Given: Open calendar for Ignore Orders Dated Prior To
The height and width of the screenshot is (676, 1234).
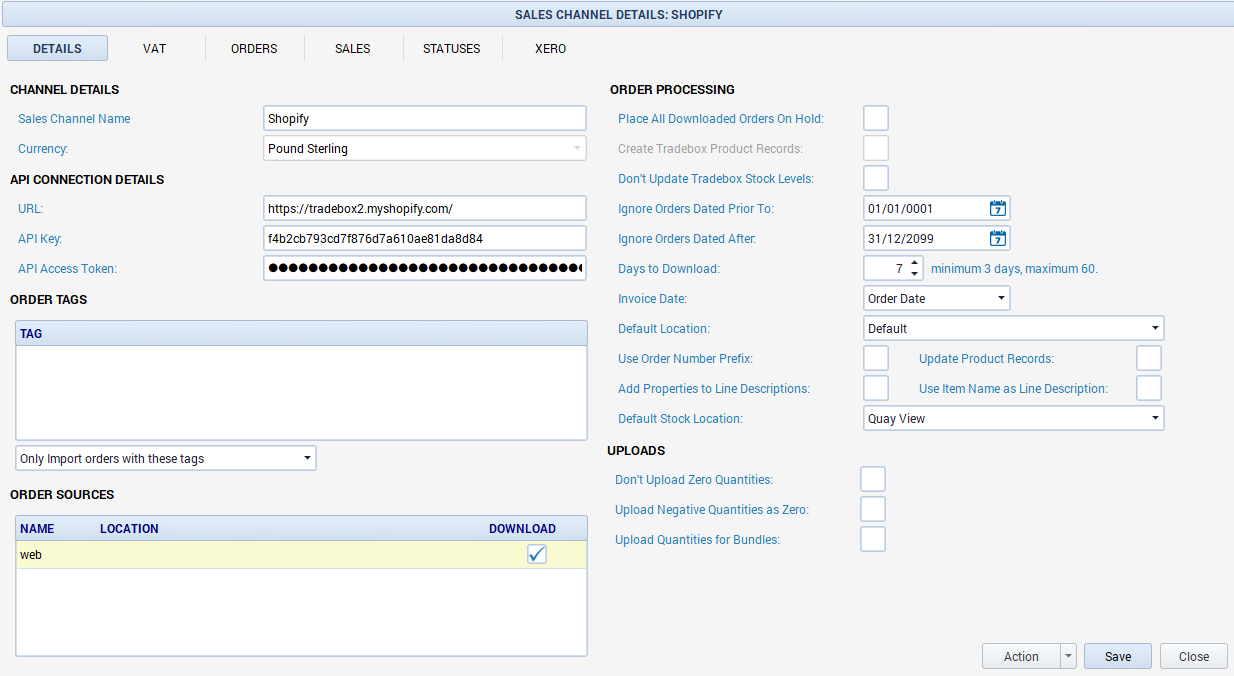Looking at the screenshot, I should point(997,208).
